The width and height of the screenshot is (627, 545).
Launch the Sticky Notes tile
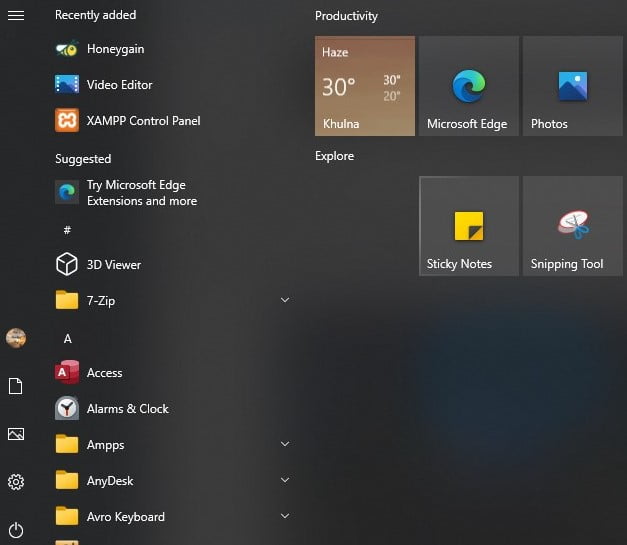469,226
